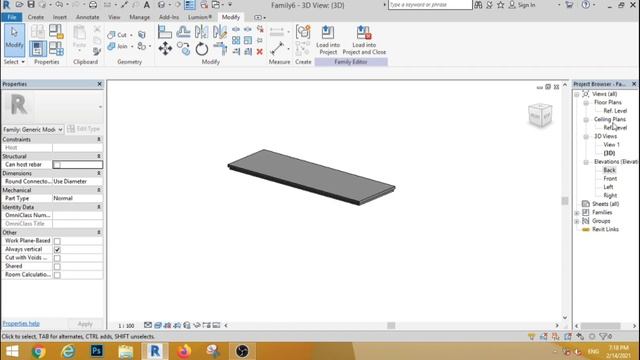Collapse the Elevations tree node
The height and width of the screenshot is (360, 640).
click(586, 162)
